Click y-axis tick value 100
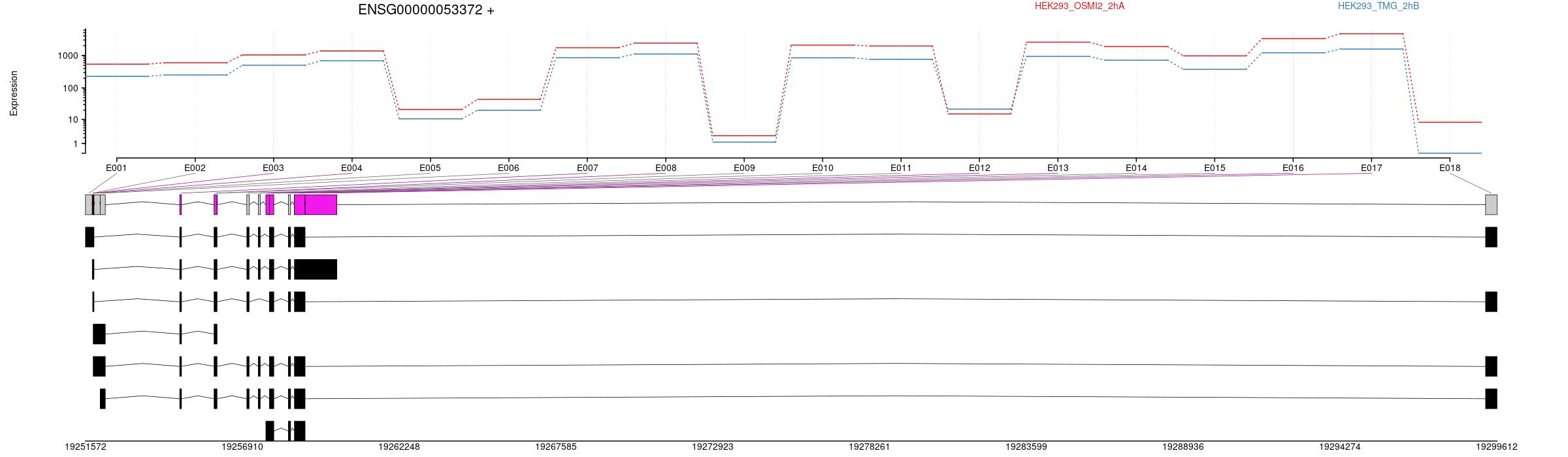 pyautogui.click(x=71, y=88)
